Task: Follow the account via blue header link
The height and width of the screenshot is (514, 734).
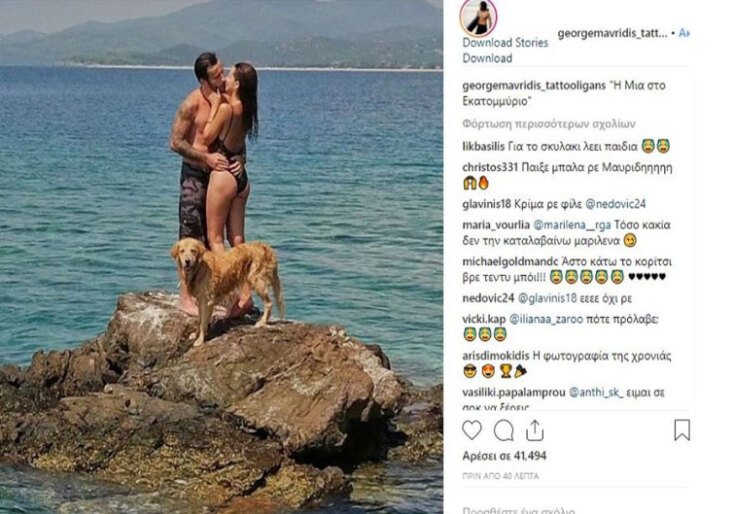Action: pyautogui.click(x=684, y=33)
